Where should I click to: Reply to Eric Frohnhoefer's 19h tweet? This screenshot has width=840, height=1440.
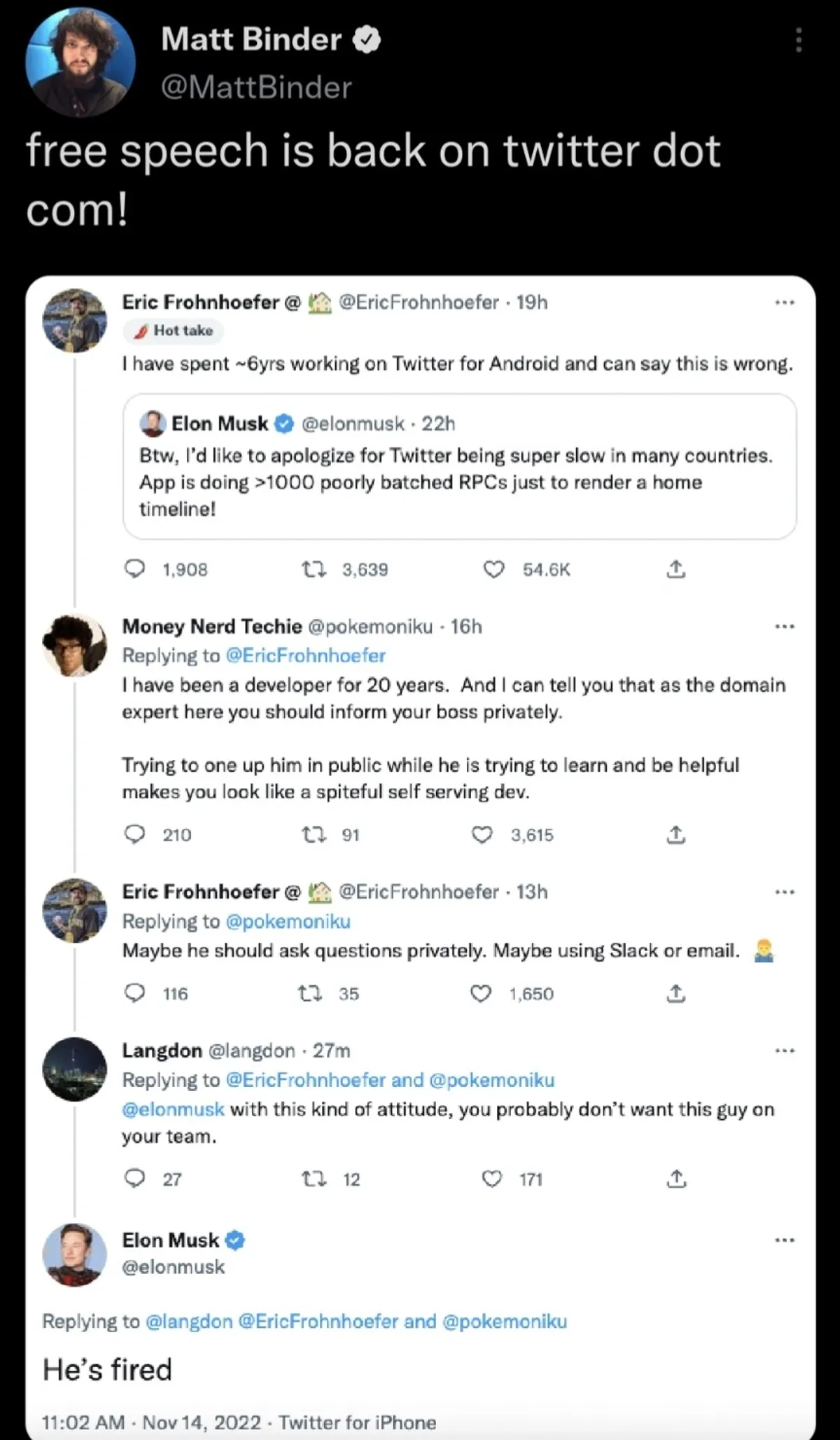point(134,569)
